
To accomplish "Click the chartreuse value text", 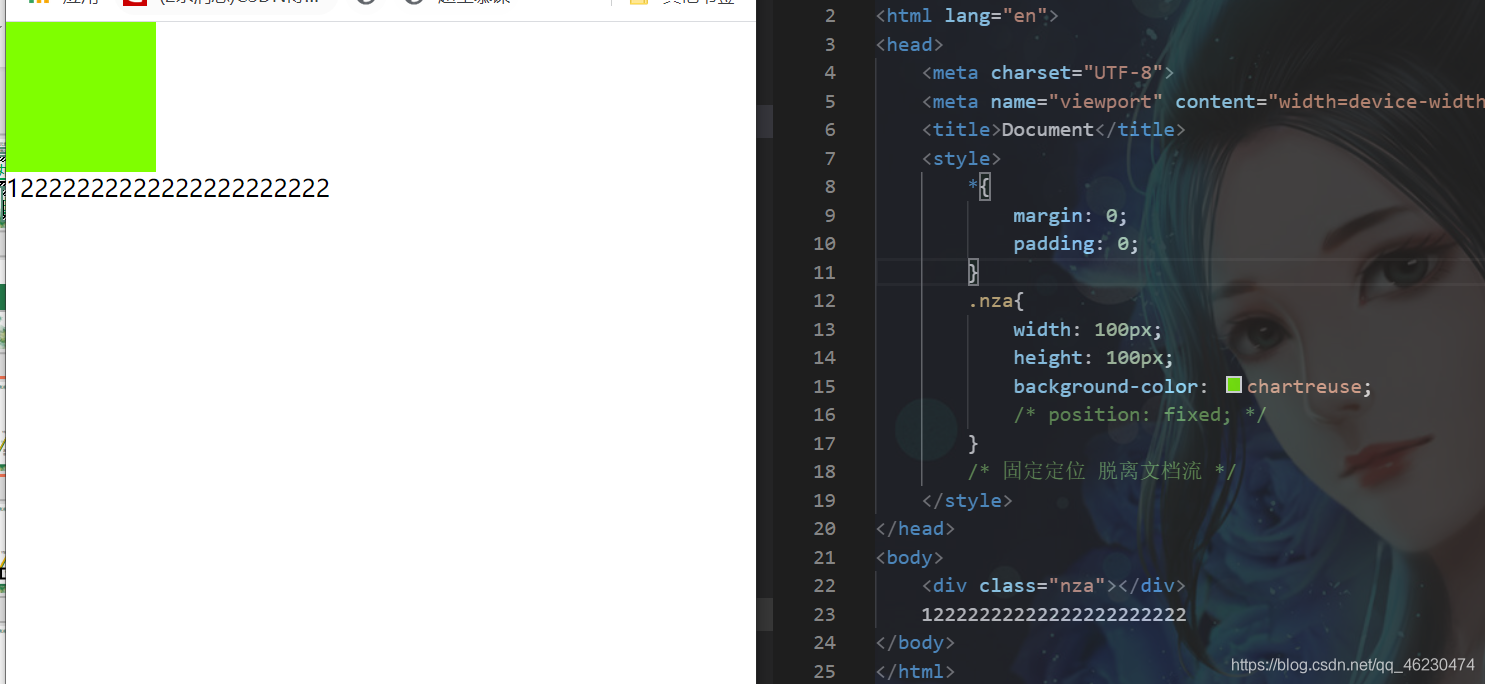I will [1304, 386].
